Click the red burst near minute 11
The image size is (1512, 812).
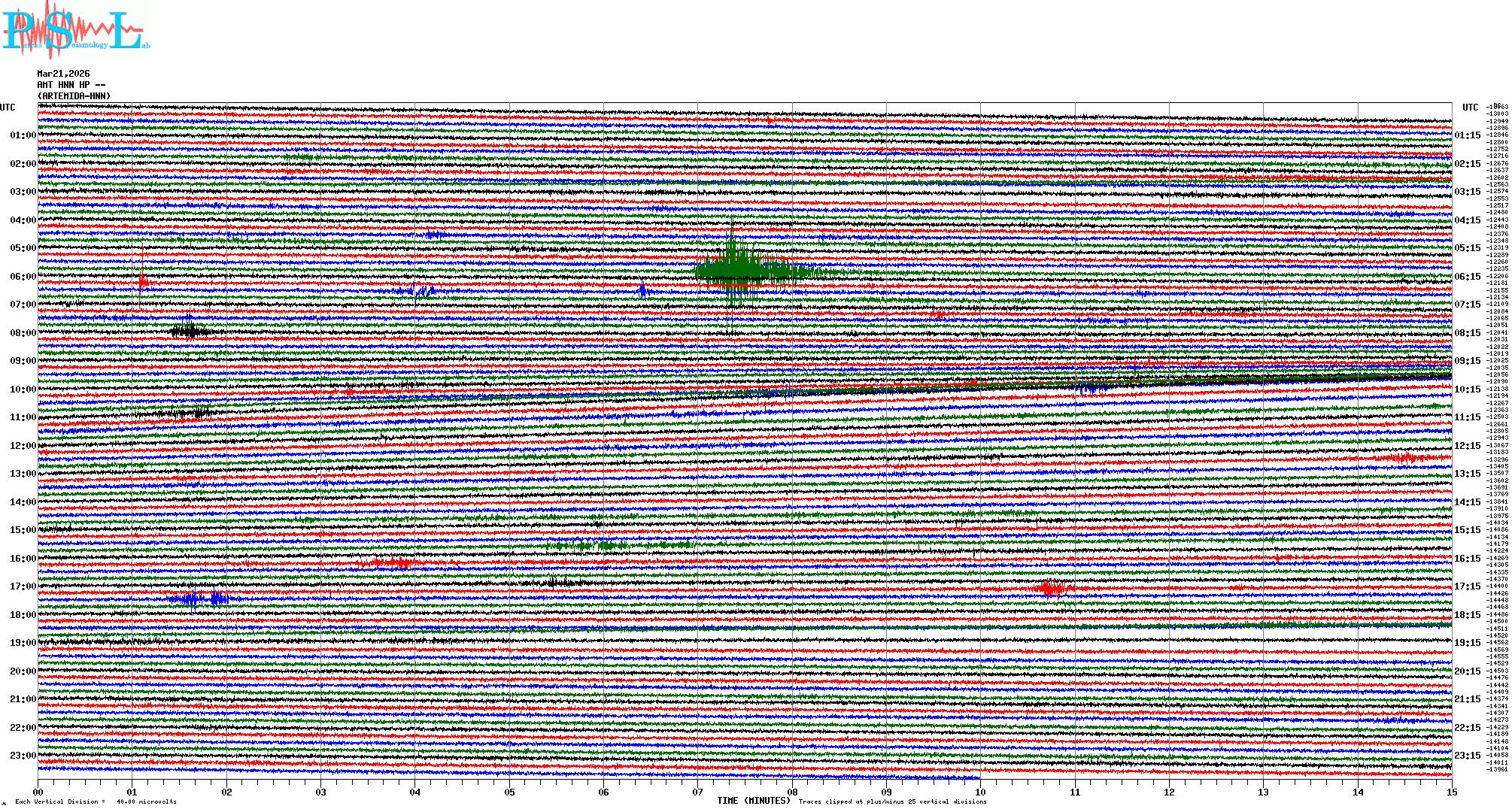click(1050, 588)
